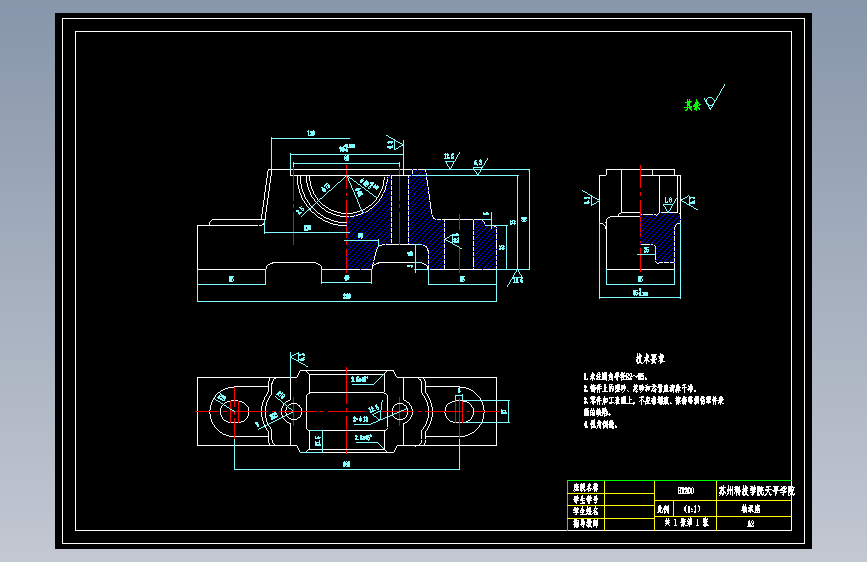Click the A2 sheet size text
Viewport: 867px width, 562px height.
coord(750,523)
